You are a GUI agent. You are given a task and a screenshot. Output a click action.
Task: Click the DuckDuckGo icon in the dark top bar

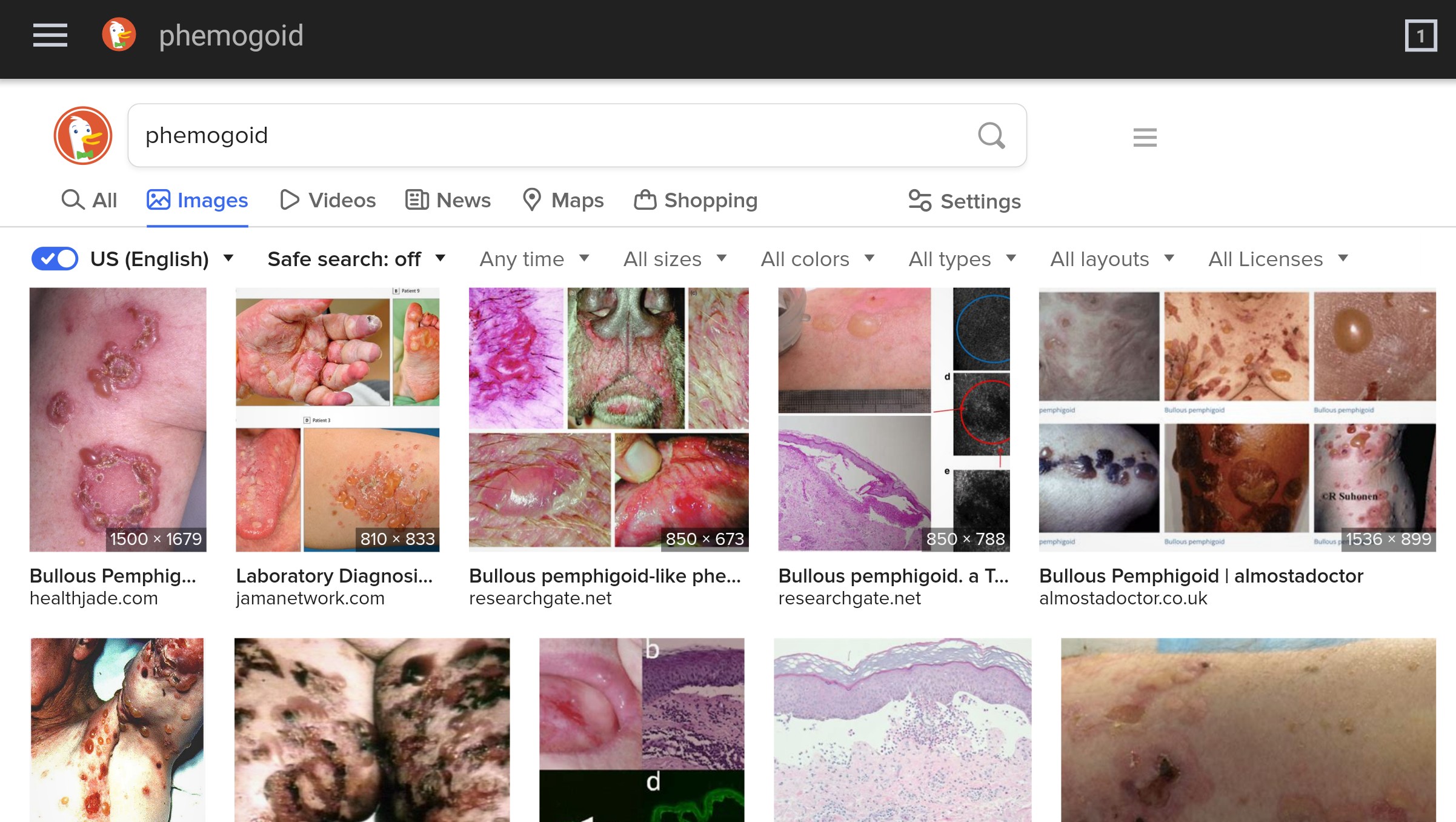[x=119, y=35]
